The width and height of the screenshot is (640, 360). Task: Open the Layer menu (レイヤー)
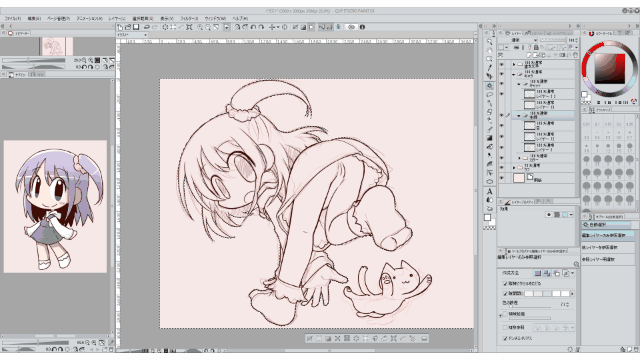117,18
